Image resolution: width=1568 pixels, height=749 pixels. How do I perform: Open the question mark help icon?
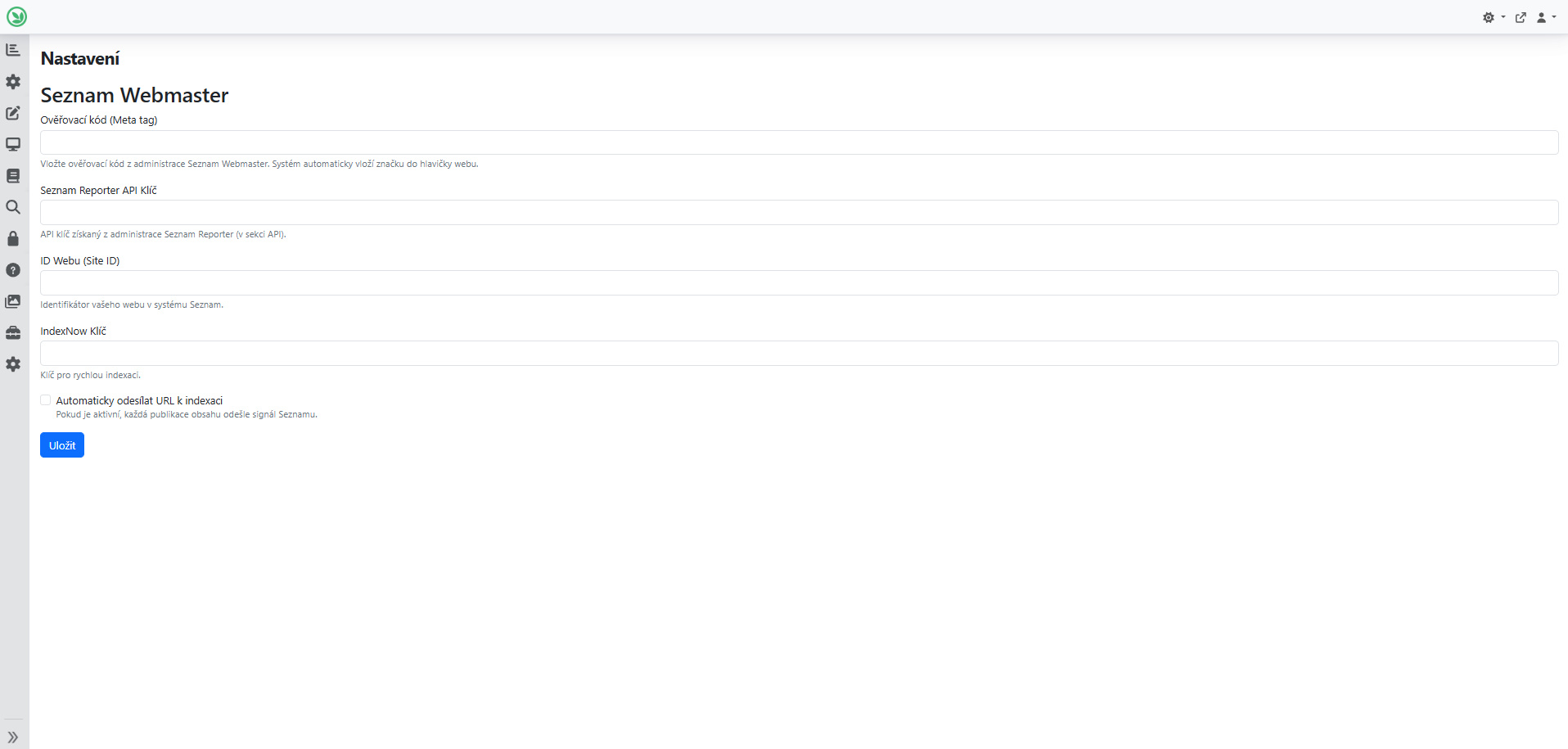[13, 270]
